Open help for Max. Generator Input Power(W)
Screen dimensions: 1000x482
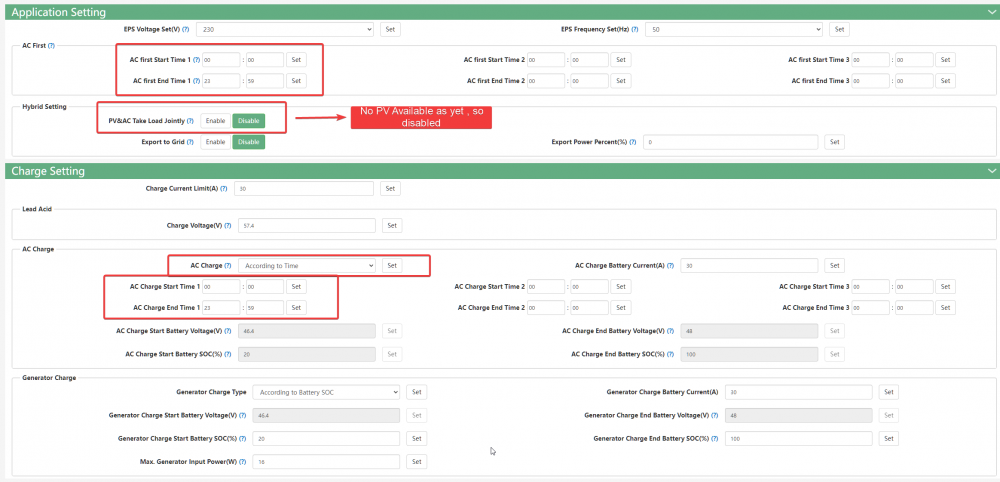click(x=243, y=462)
